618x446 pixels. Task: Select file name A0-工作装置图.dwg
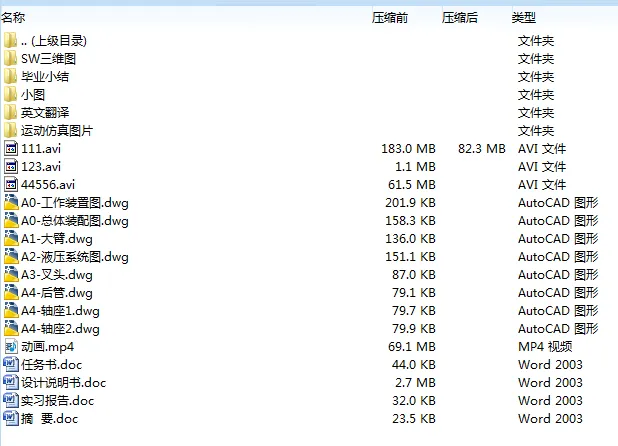[x=75, y=203]
